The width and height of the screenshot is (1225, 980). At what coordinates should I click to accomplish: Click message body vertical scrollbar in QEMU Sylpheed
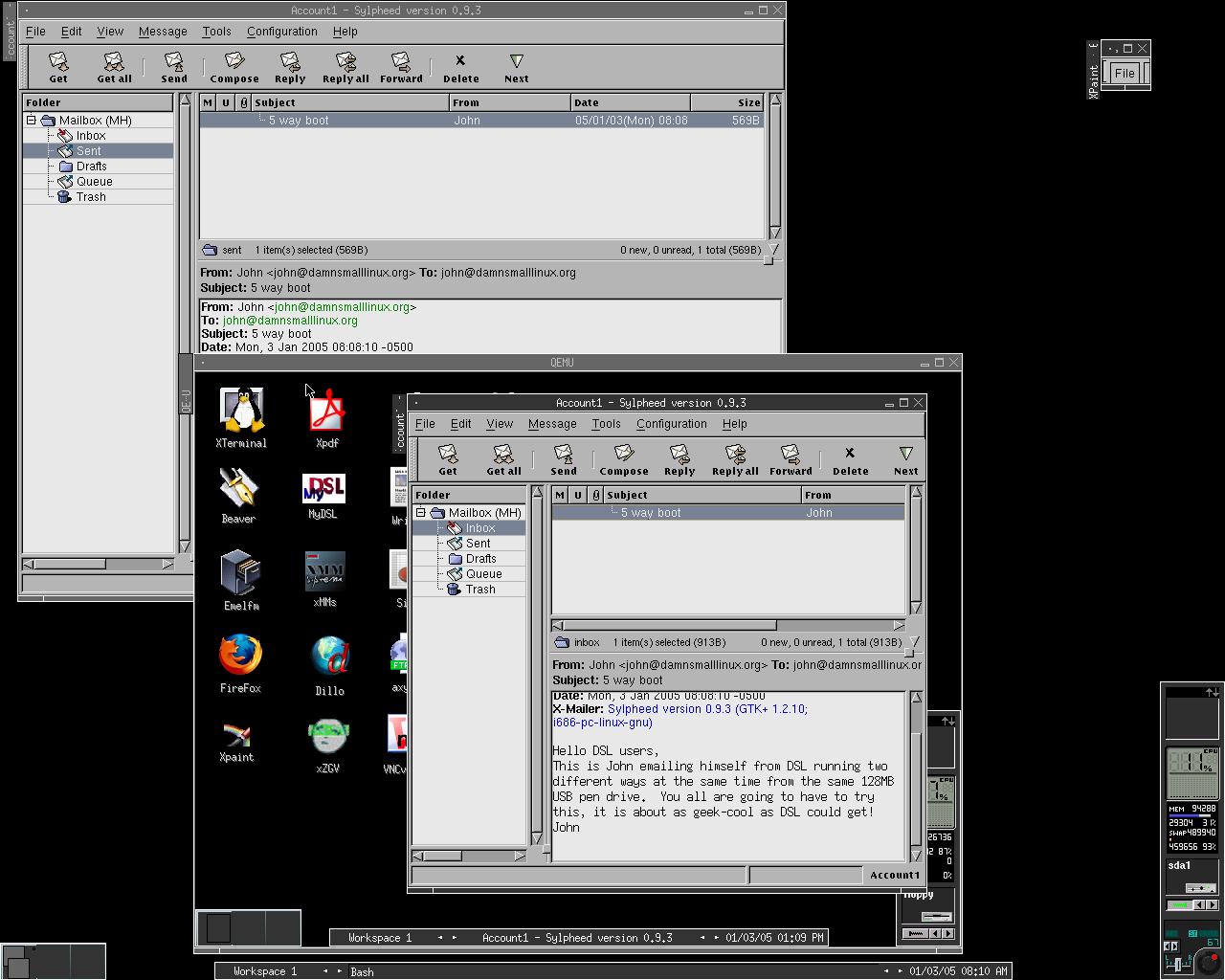pos(916,776)
